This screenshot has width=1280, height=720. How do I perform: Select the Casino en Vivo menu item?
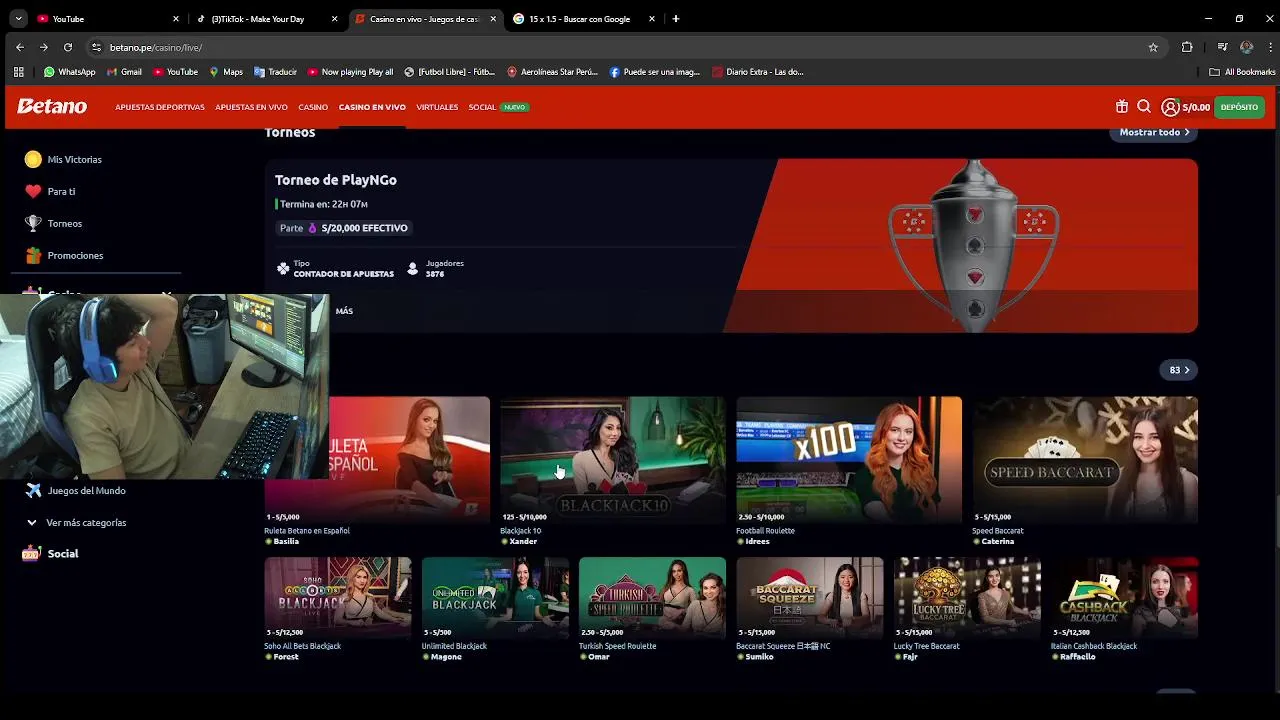(372, 107)
